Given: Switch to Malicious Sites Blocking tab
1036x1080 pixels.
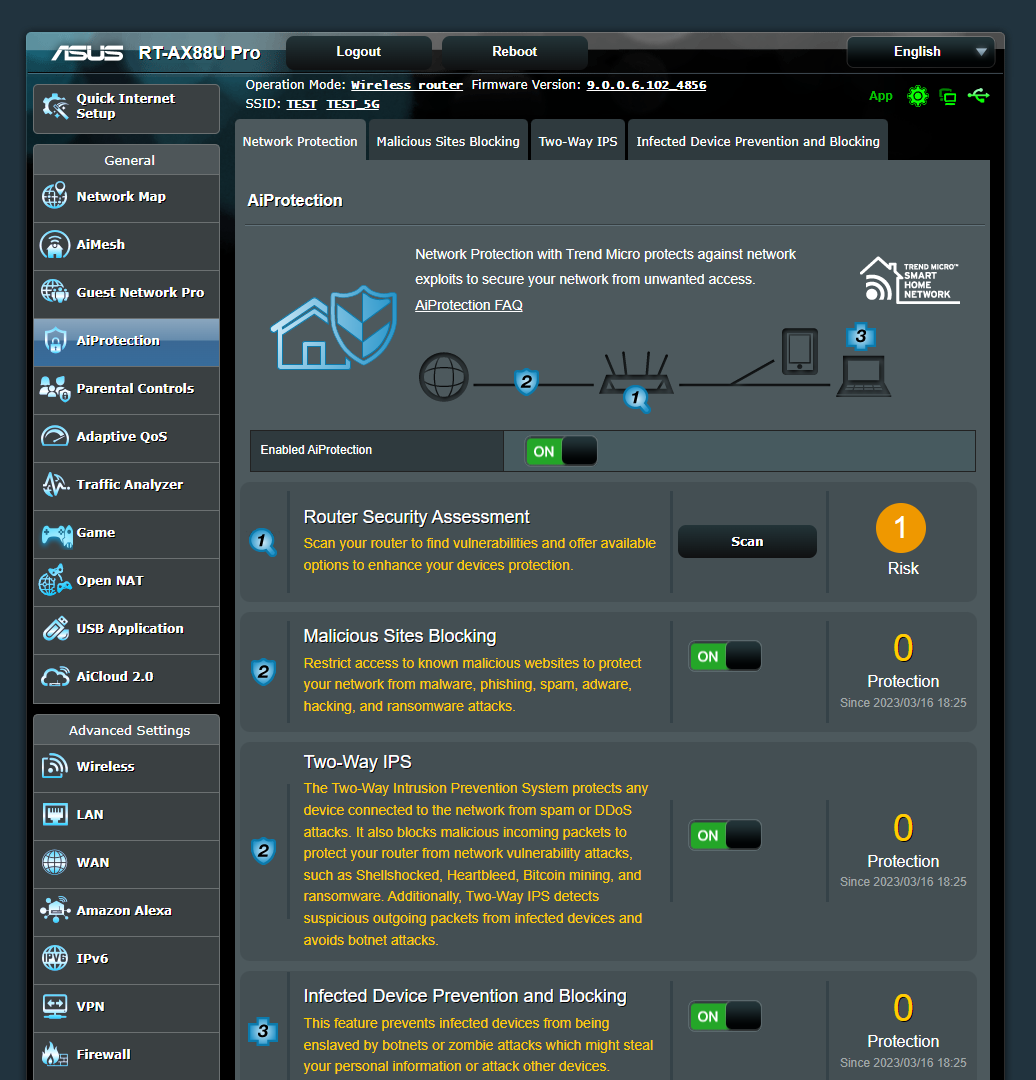Looking at the screenshot, I should click(x=448, y=141).
